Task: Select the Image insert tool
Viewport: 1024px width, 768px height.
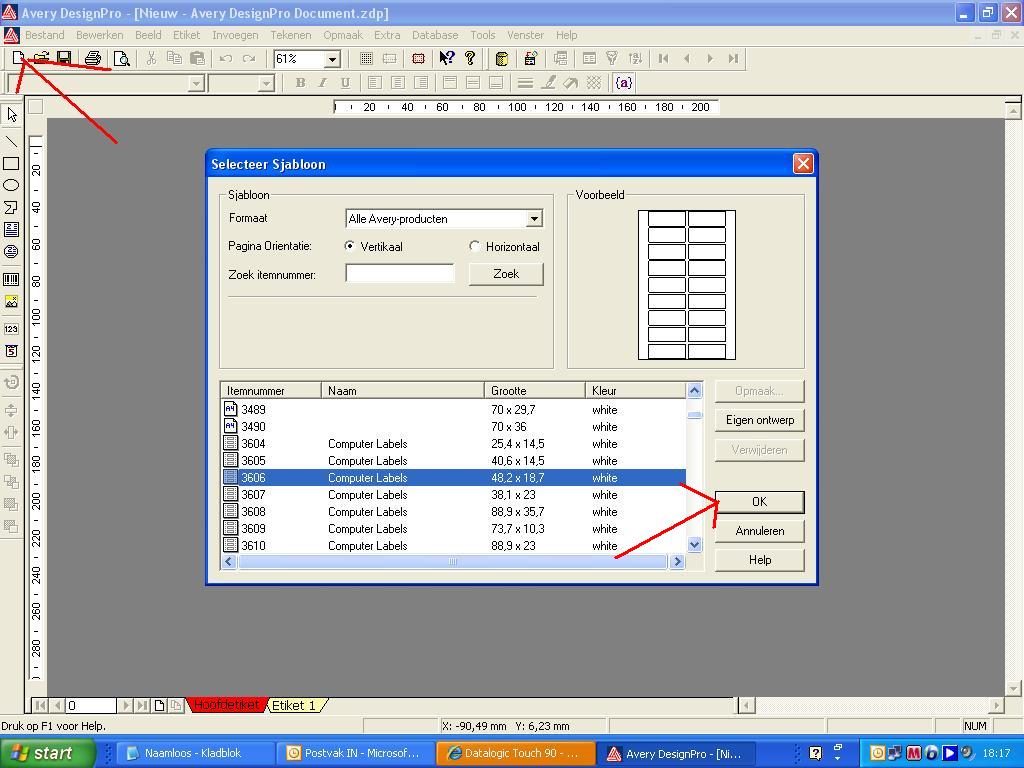Action: (x=12, y=301)
